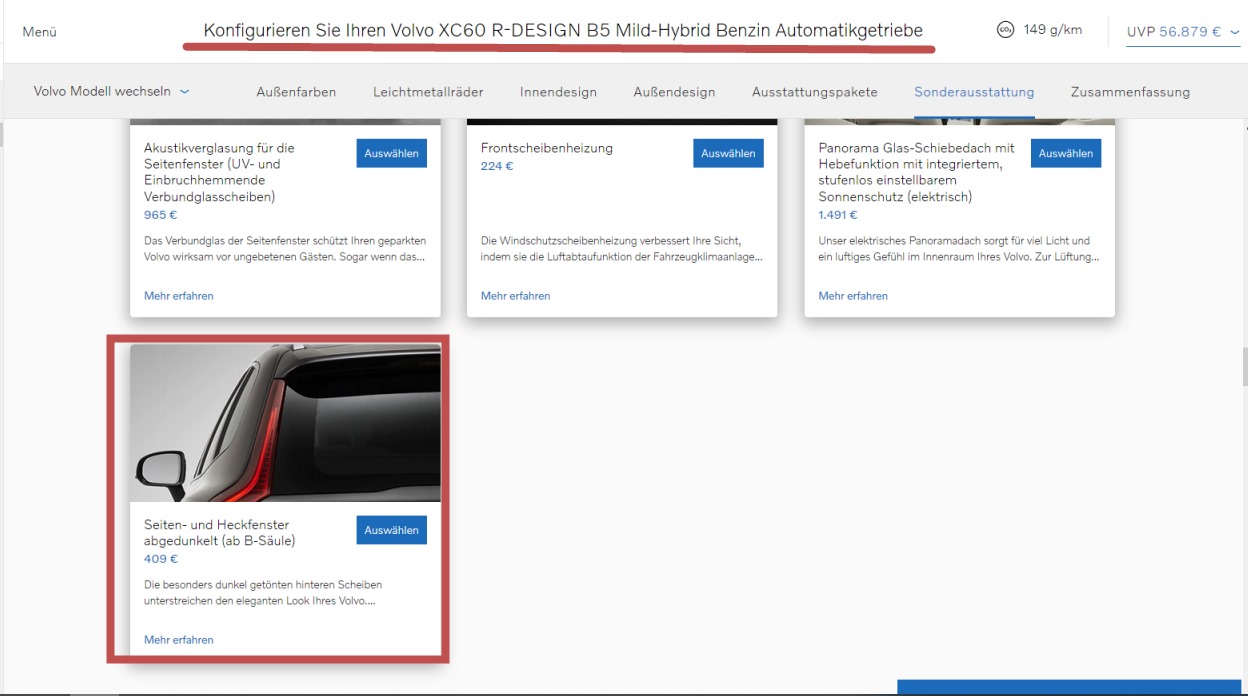Viewport: 1248px width, 696px height.
Task: Click the page vertical scrollbar thumb
Action: pos(1244,367)
